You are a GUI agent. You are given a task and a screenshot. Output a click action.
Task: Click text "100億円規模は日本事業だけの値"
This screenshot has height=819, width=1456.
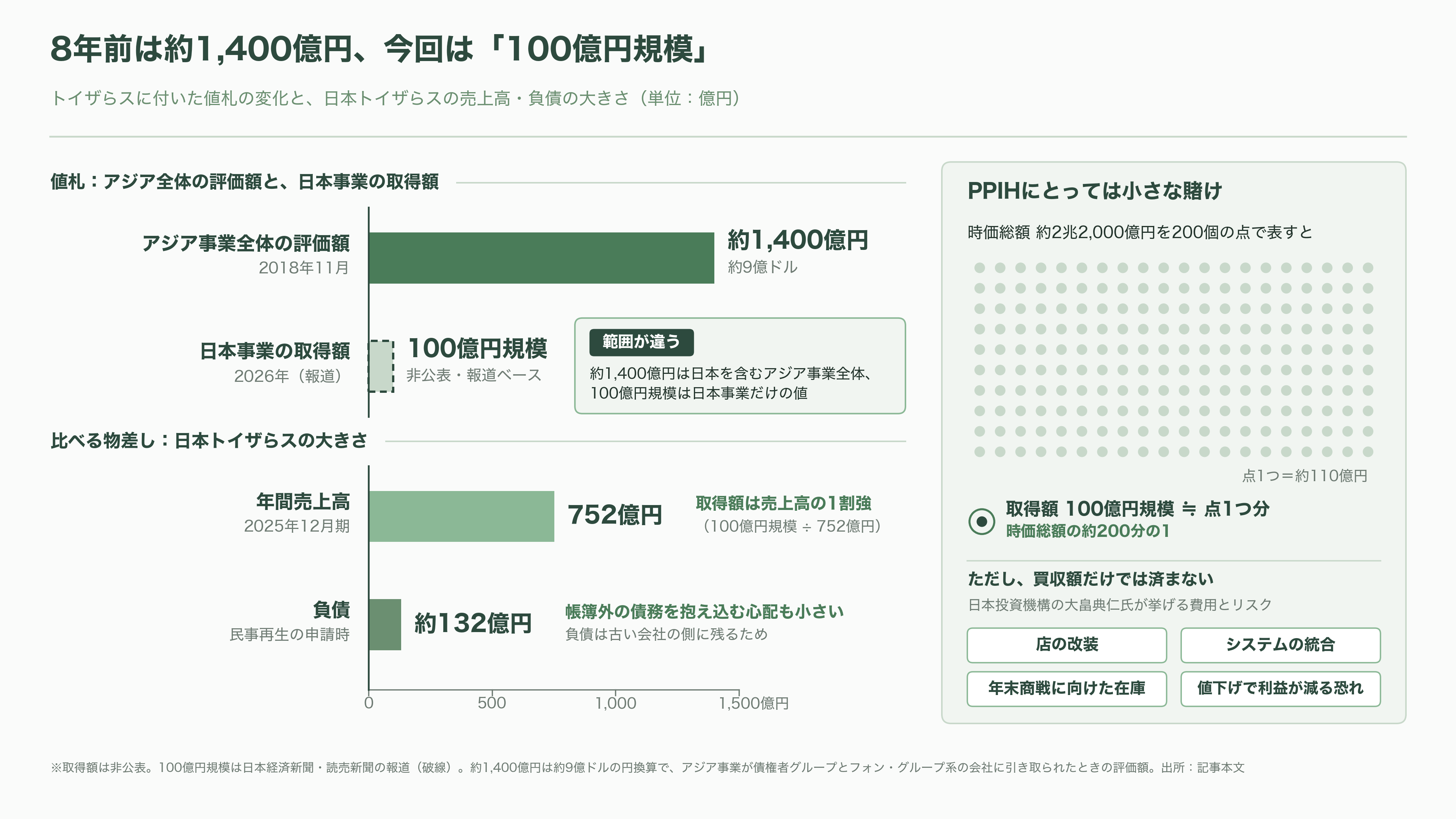(699, 393)
